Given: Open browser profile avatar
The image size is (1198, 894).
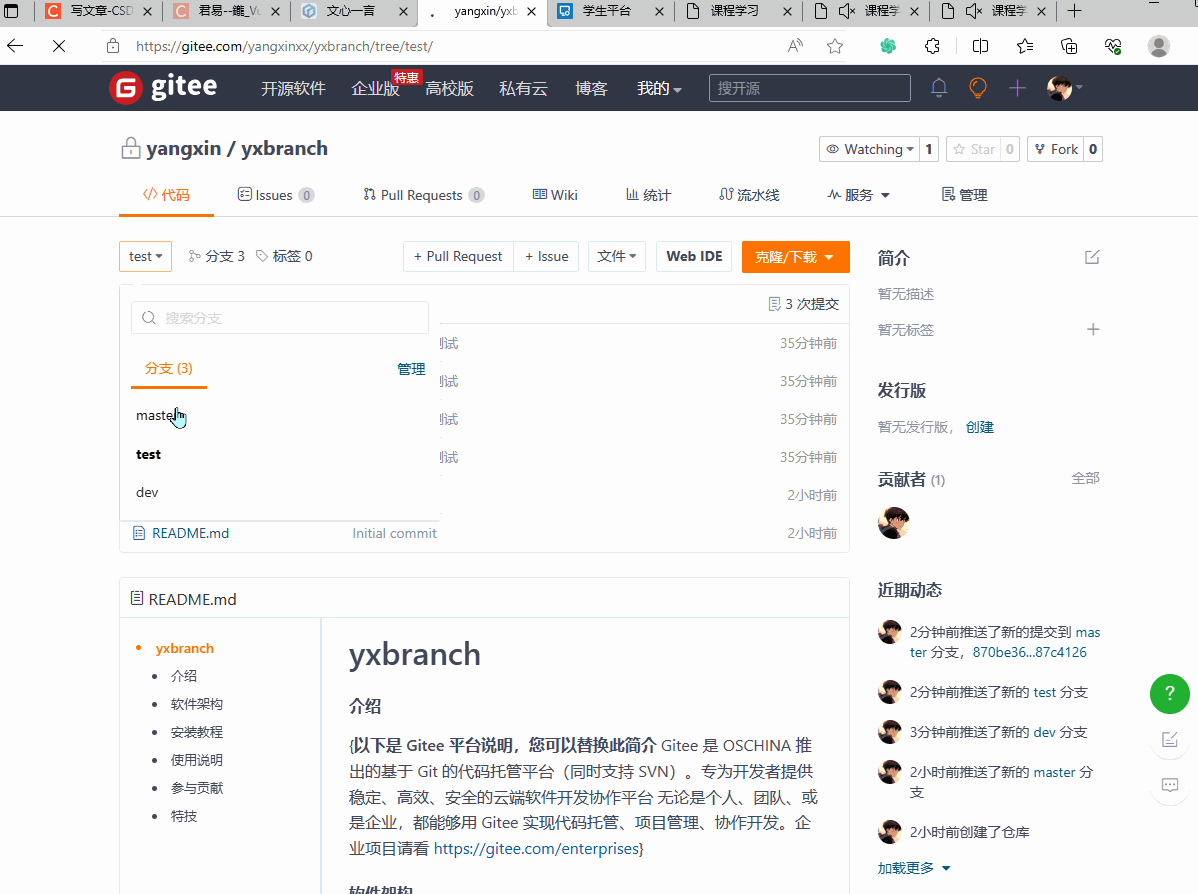Looking at the screenshot, I should 1159,46.
